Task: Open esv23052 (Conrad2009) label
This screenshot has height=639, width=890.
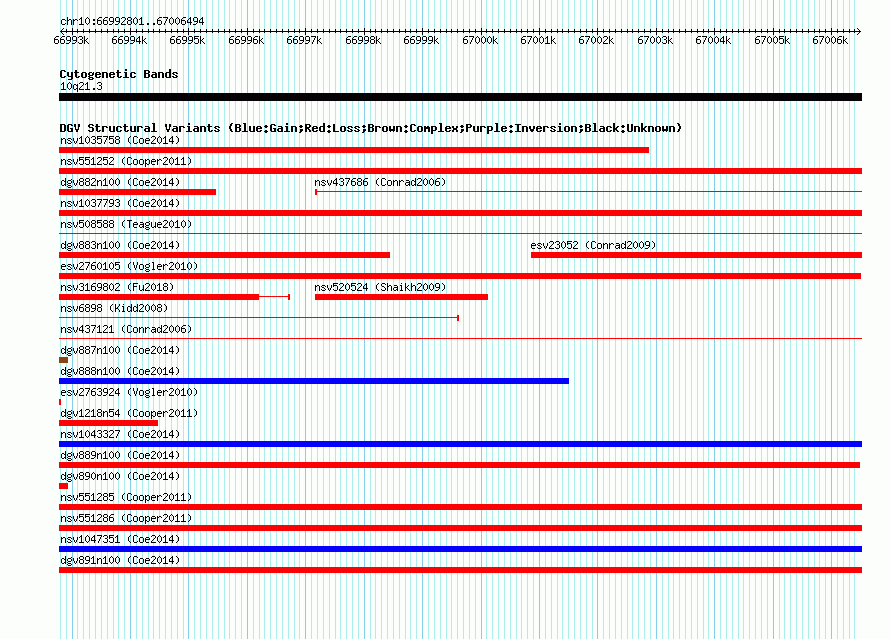Action: point(593,245)
